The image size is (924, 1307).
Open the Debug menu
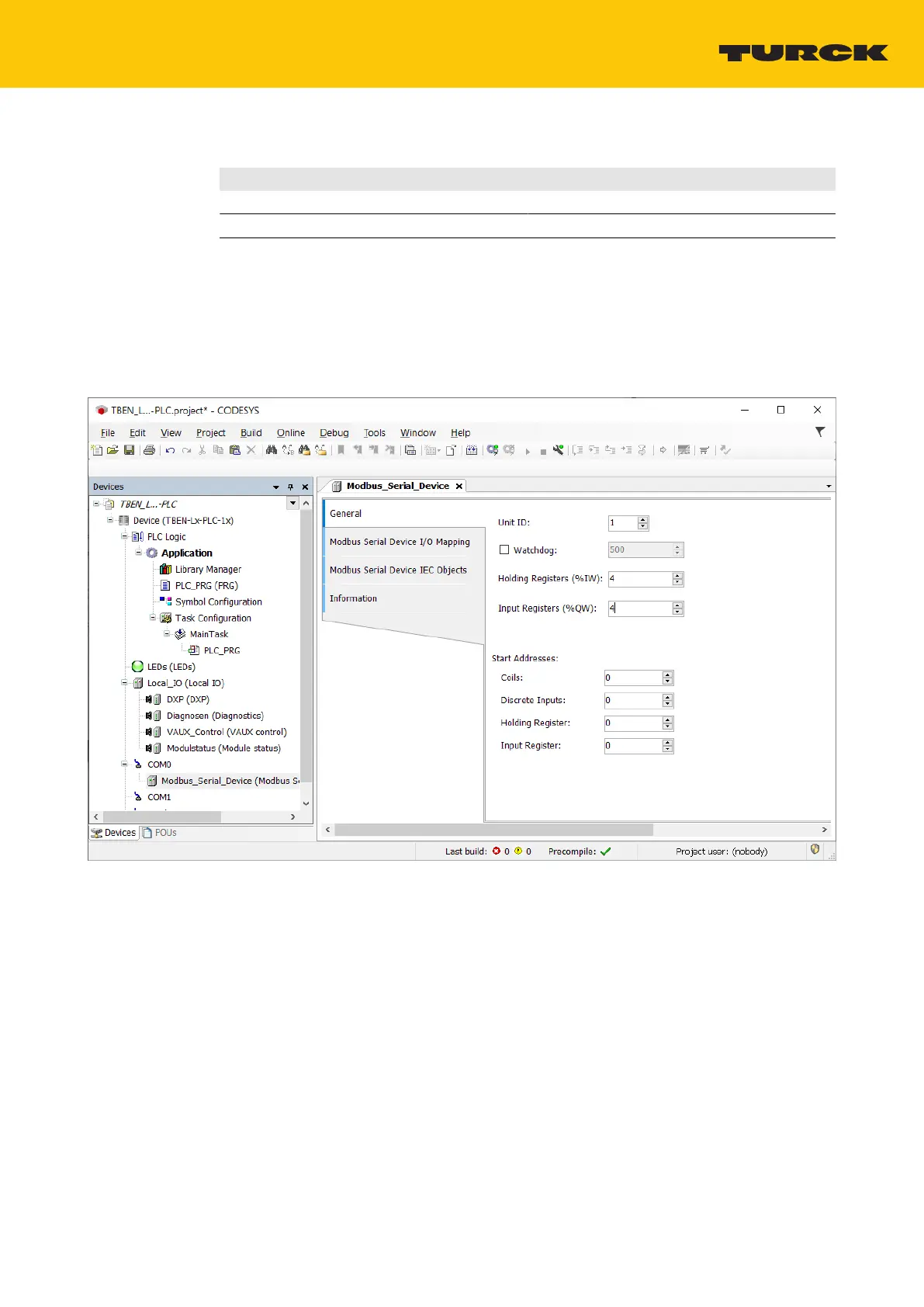tap(334, 433)
